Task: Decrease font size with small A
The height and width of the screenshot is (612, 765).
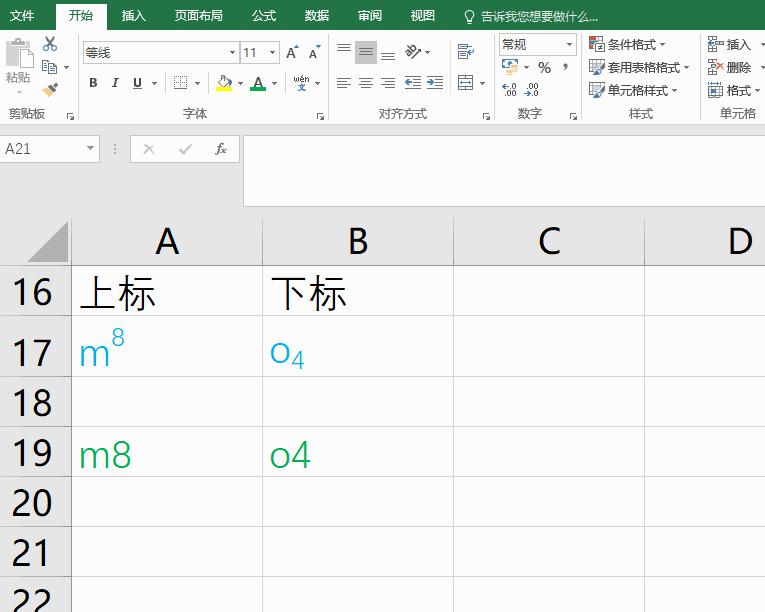Action: (x=314, y=52)
